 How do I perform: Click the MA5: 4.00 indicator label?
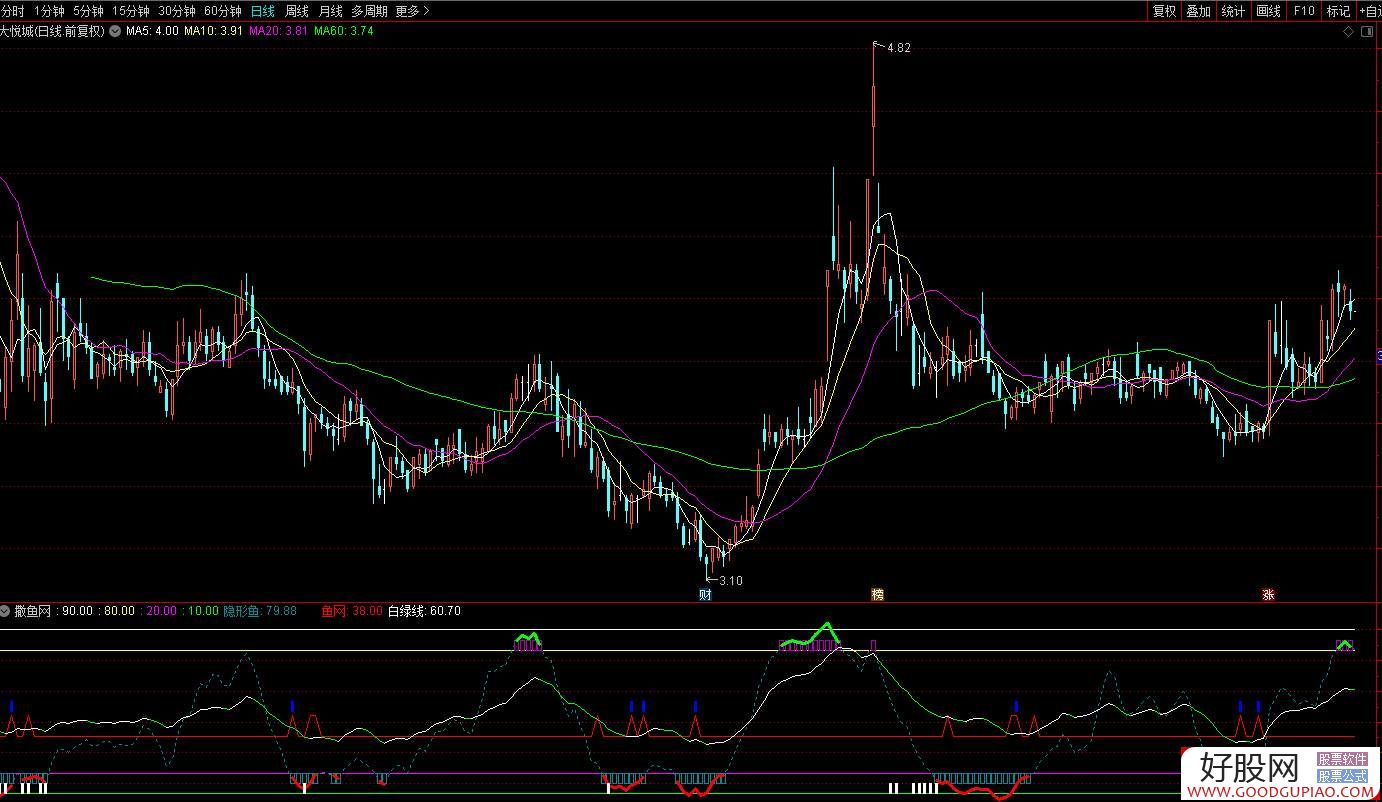[x=152, y=31]
